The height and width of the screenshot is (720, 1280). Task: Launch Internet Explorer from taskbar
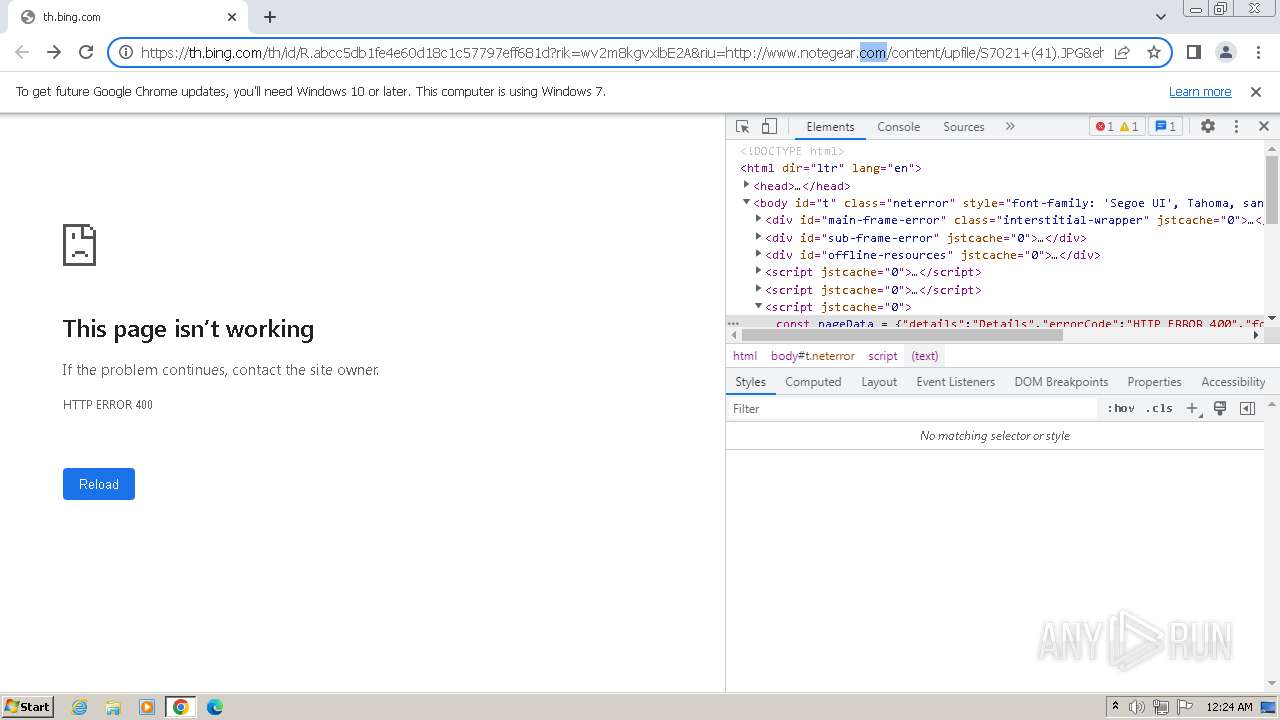80,707
